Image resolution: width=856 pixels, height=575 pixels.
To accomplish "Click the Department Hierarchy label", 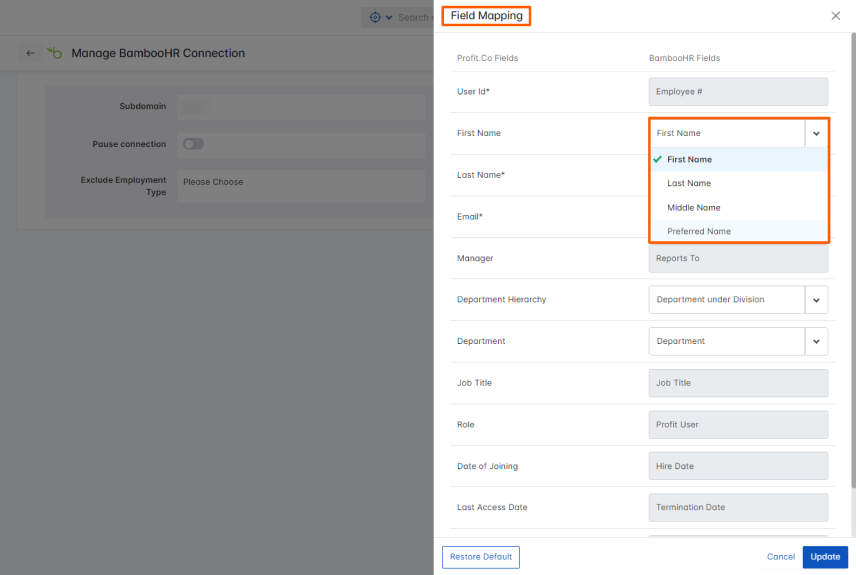I will point(501,300).
